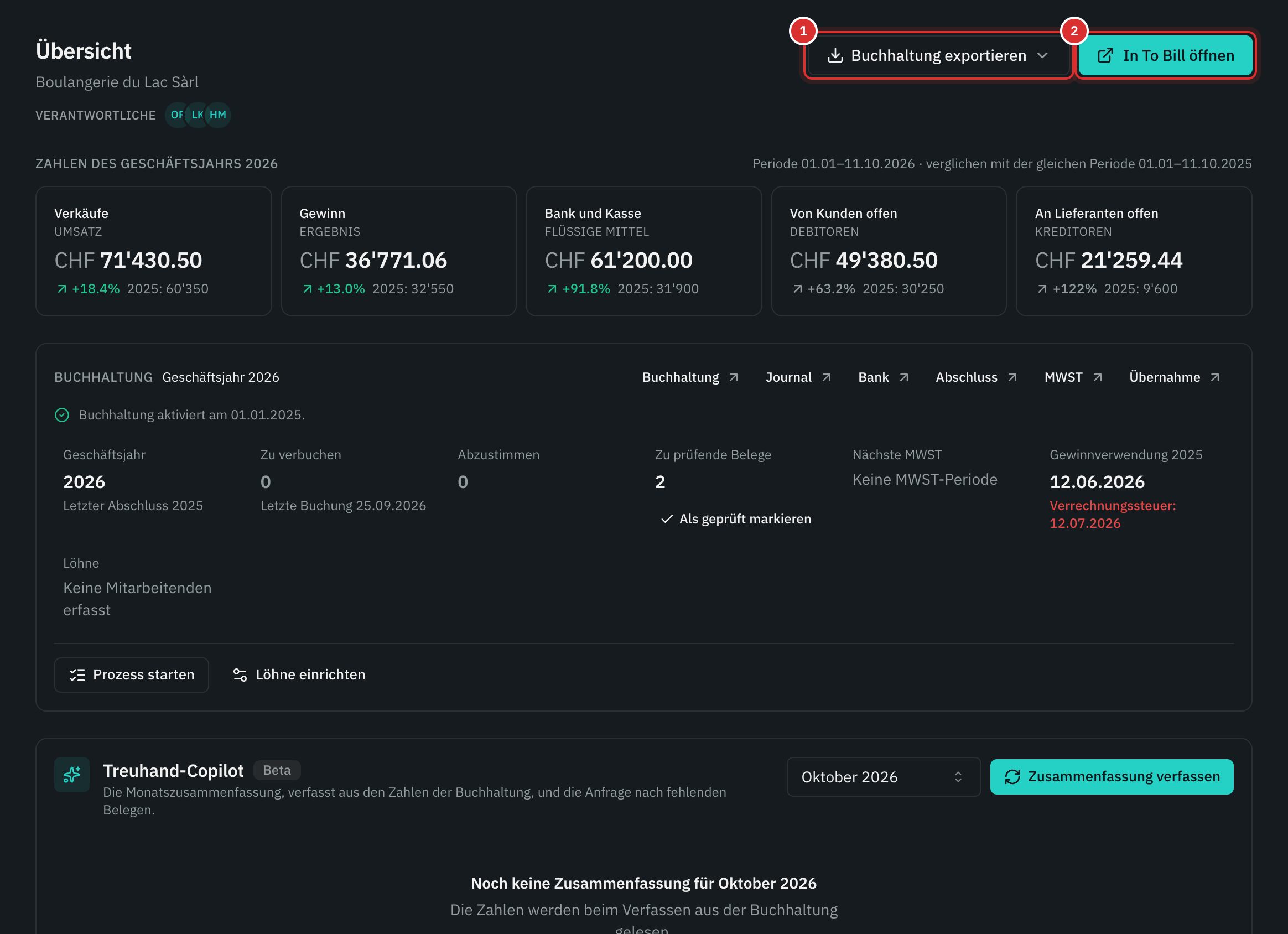Click the Beta badge next to Treuhand-Copilot
Viewport: 1288px width, 934px height.
pyautogui.click(x=277, y=770)
